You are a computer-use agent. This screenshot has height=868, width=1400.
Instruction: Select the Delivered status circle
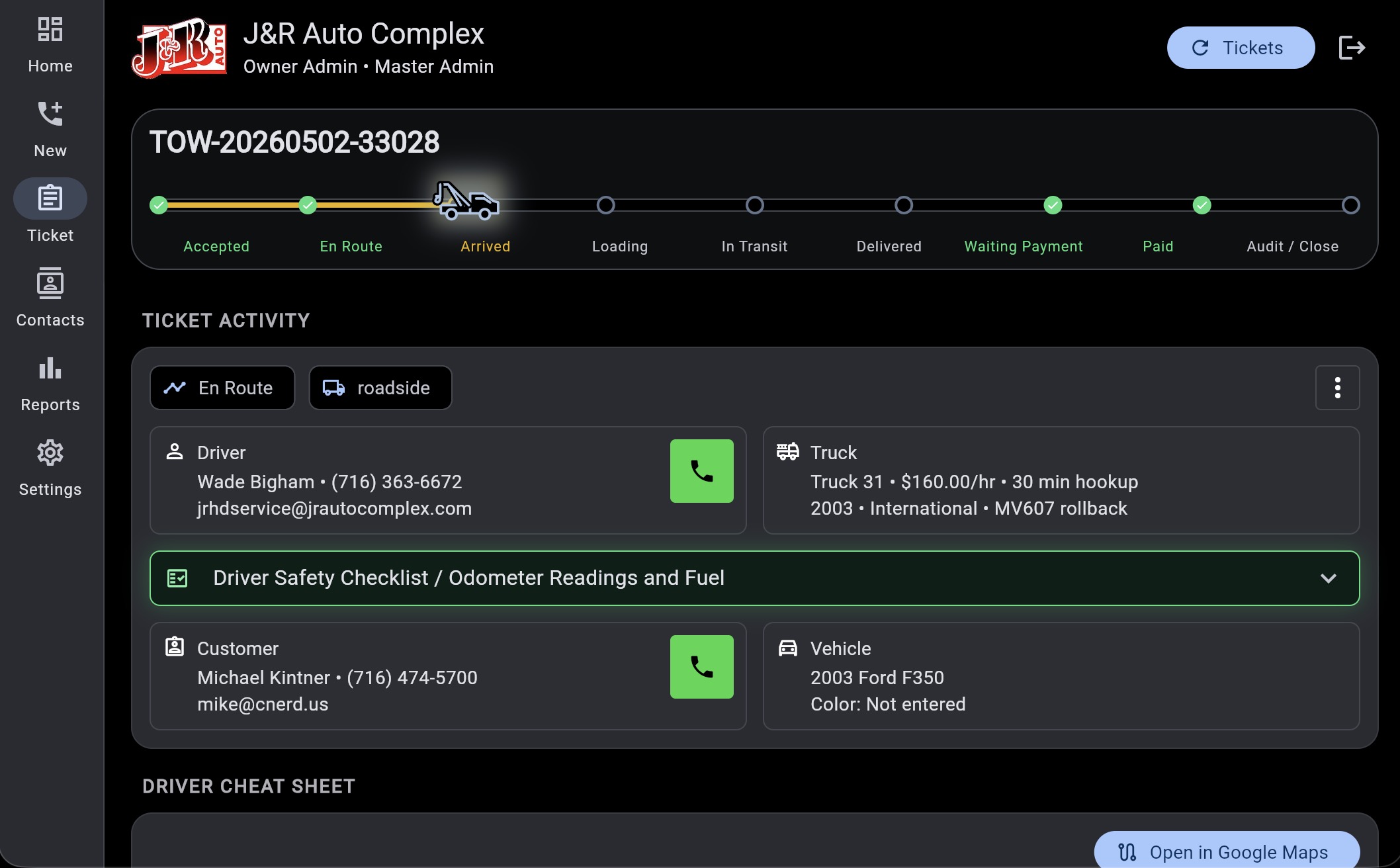click(904, 205)
